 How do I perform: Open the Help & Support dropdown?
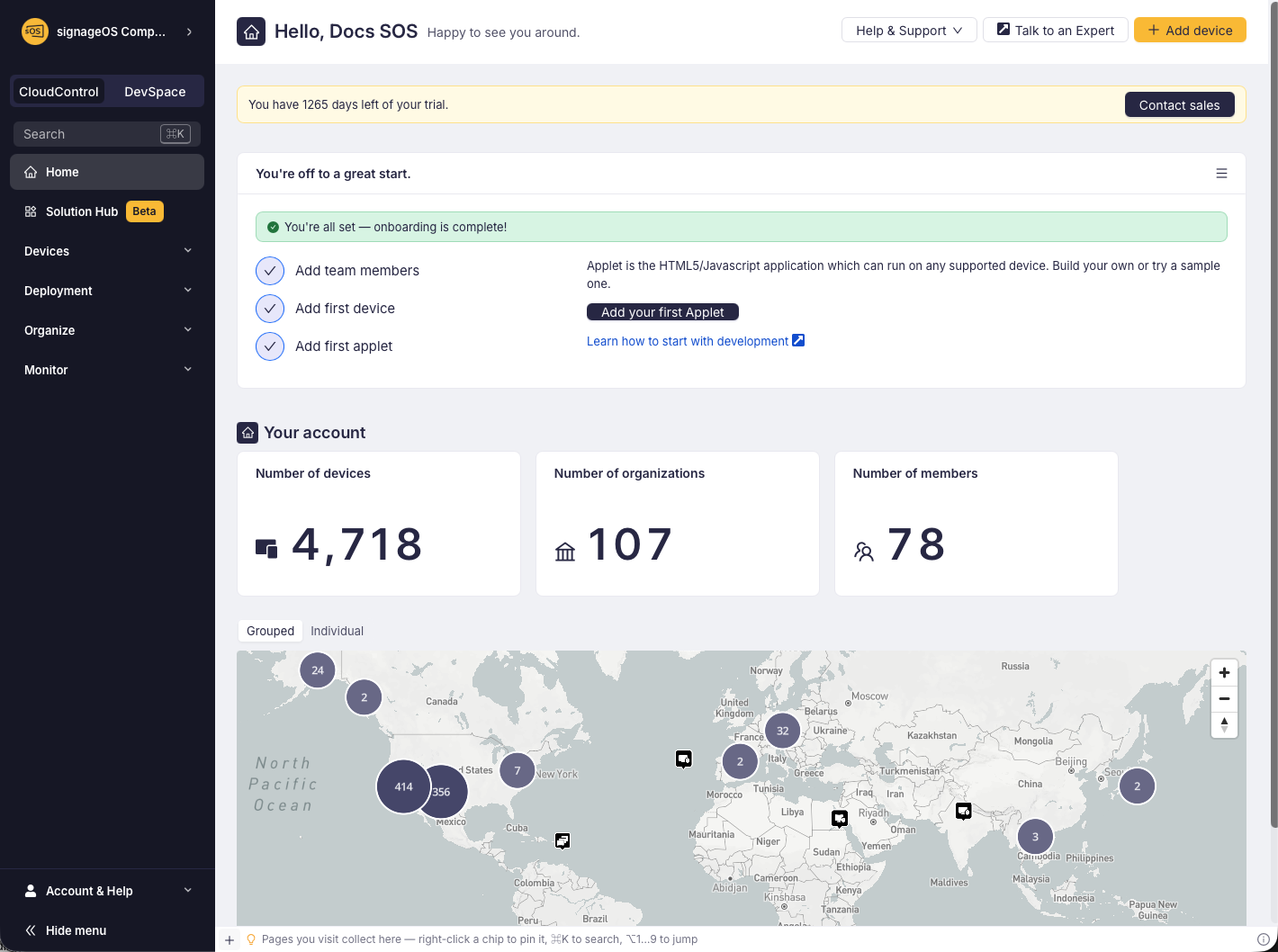pos(909,31)
